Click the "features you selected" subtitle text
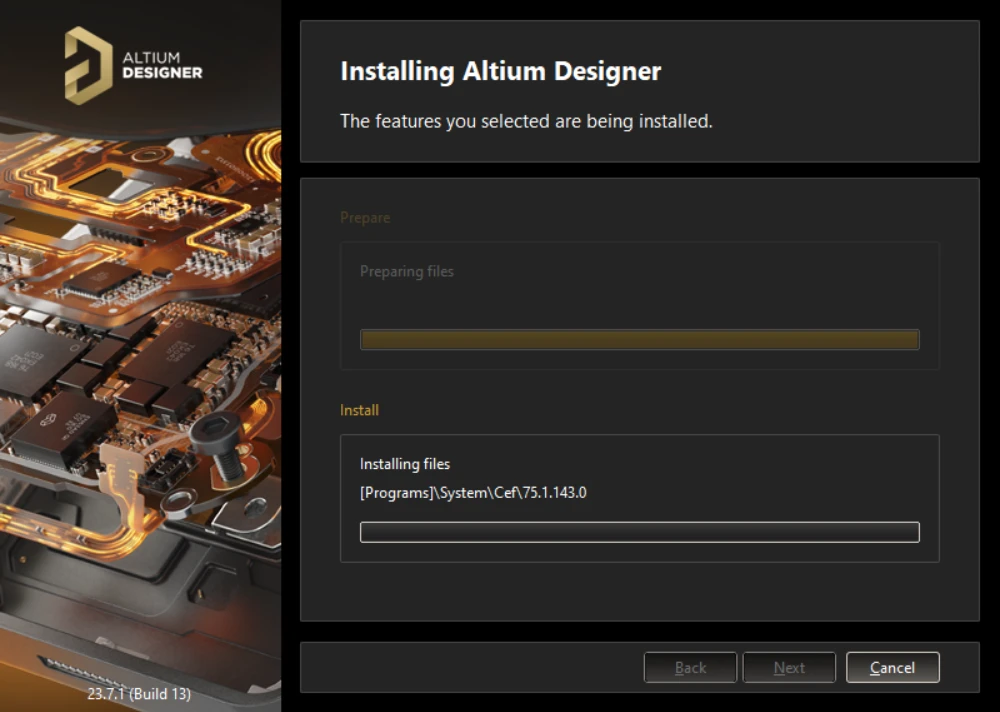This screenshot has width=1000, height=712. click(x=526, y=121)
